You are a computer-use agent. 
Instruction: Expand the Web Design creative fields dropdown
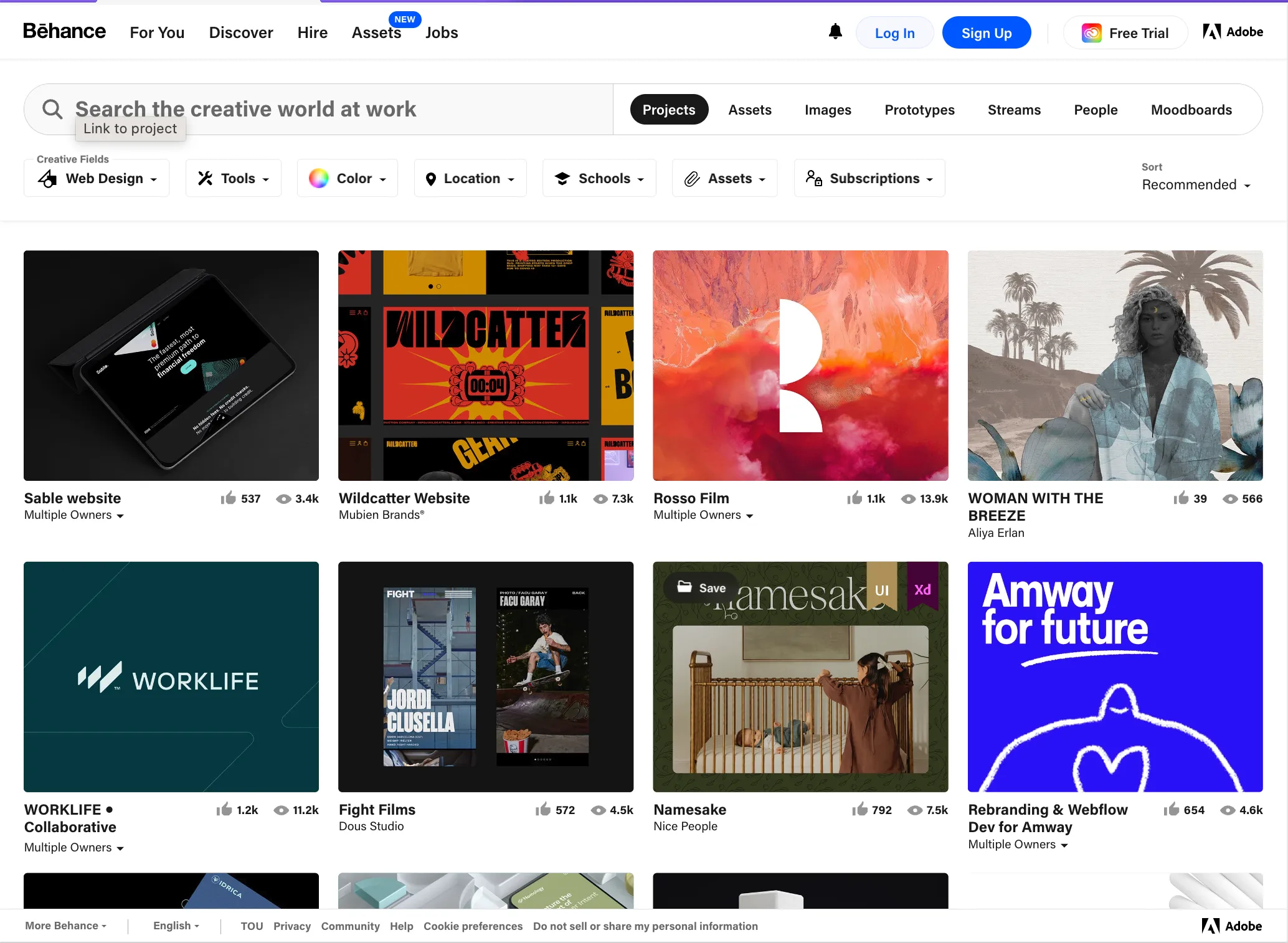97,178
